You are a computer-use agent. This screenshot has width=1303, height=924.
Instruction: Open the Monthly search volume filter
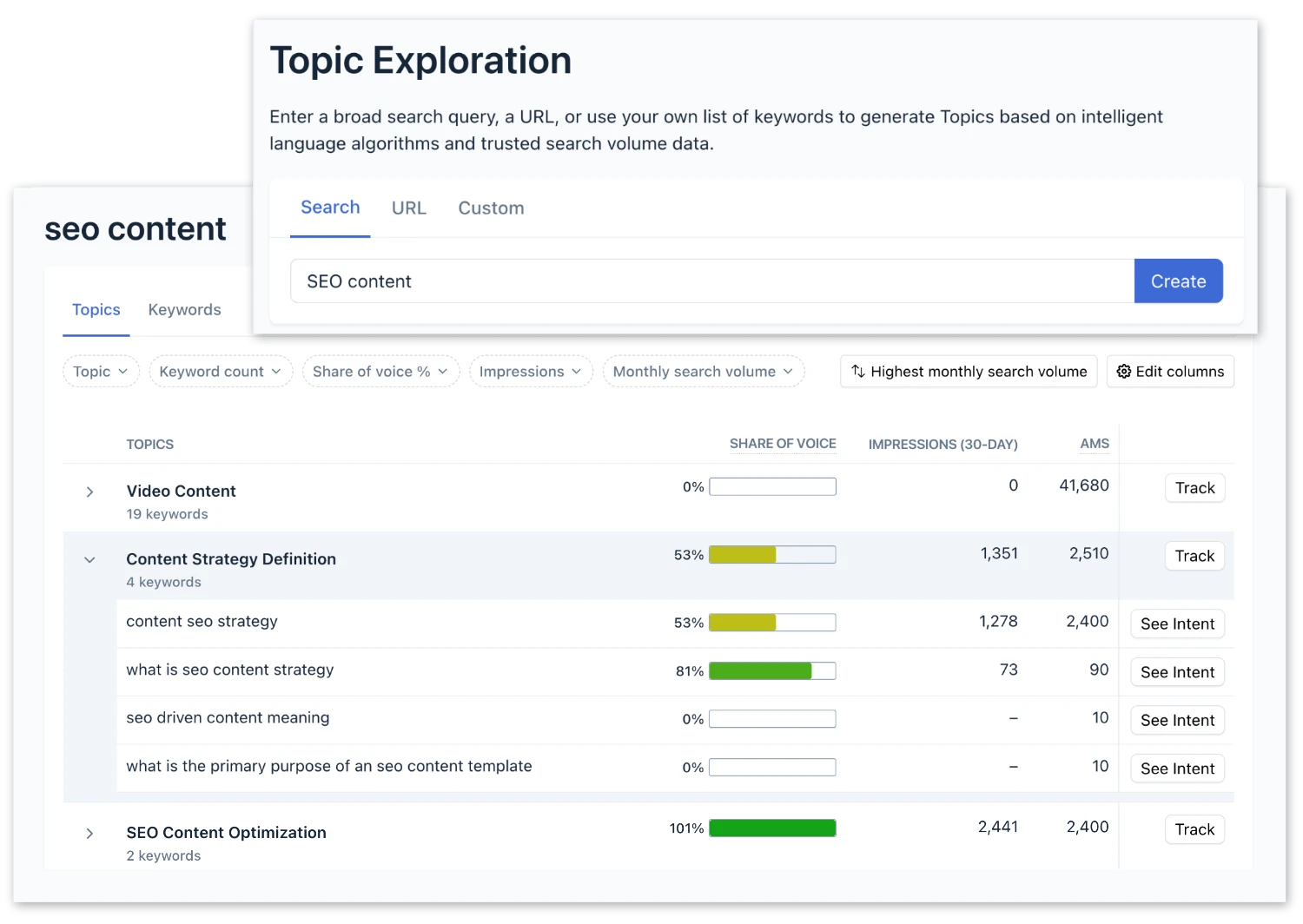pyautogui.click(x=703, y=371)
